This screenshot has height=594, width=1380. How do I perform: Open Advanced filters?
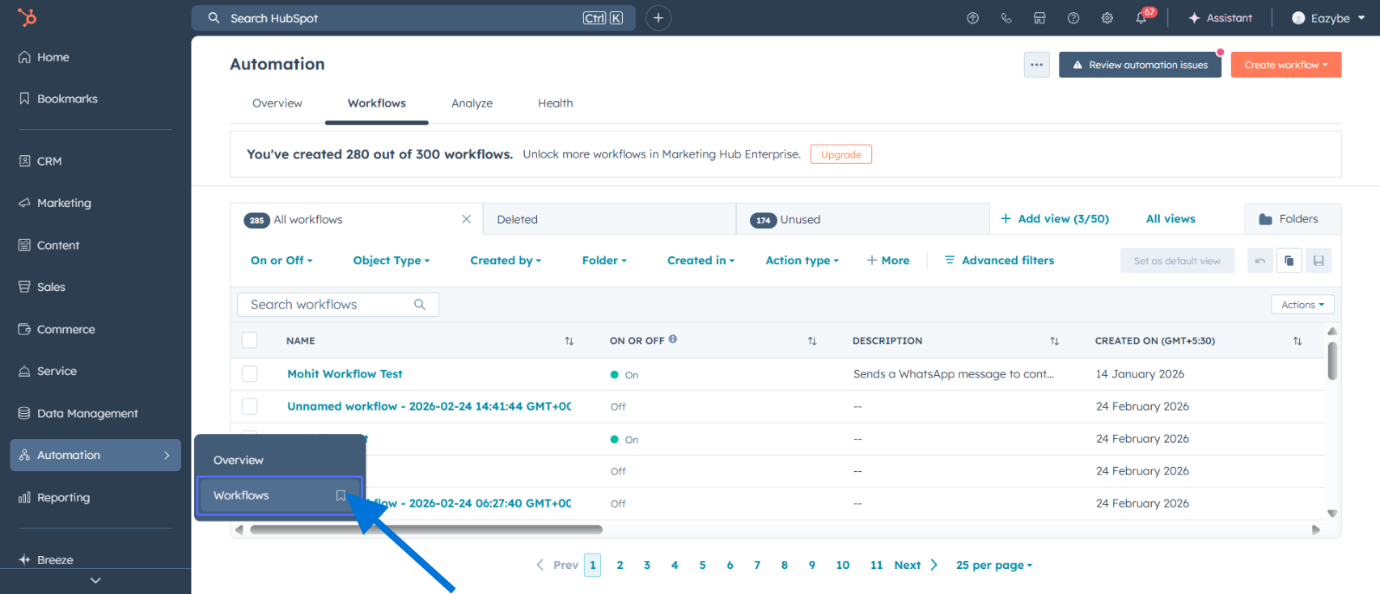[998, 260]
